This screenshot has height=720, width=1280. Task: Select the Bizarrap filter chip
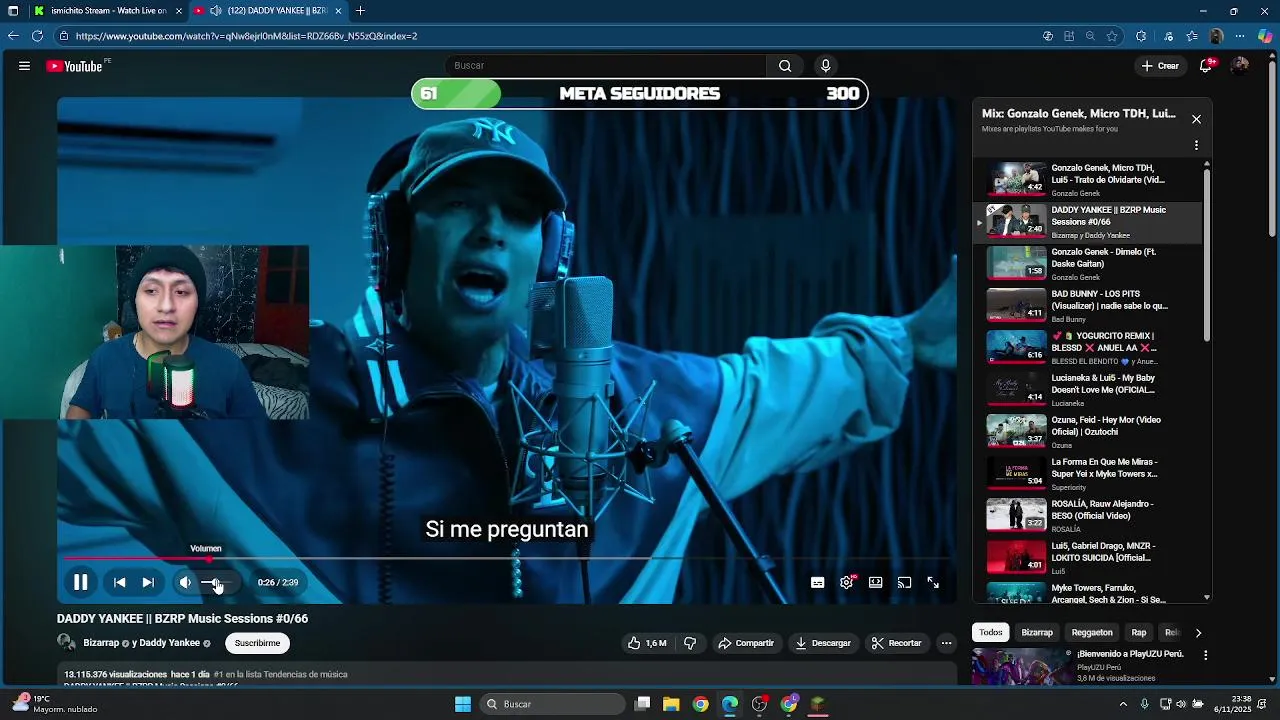pos(1037,632)
